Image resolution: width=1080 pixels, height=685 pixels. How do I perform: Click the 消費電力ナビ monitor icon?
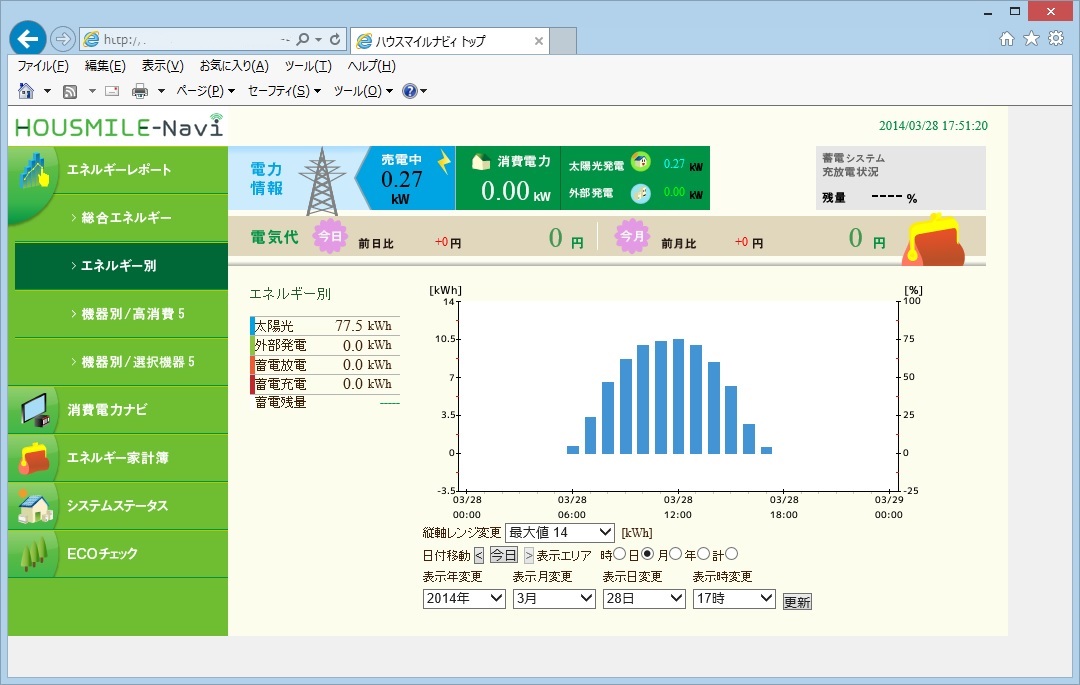click(34, 410)
